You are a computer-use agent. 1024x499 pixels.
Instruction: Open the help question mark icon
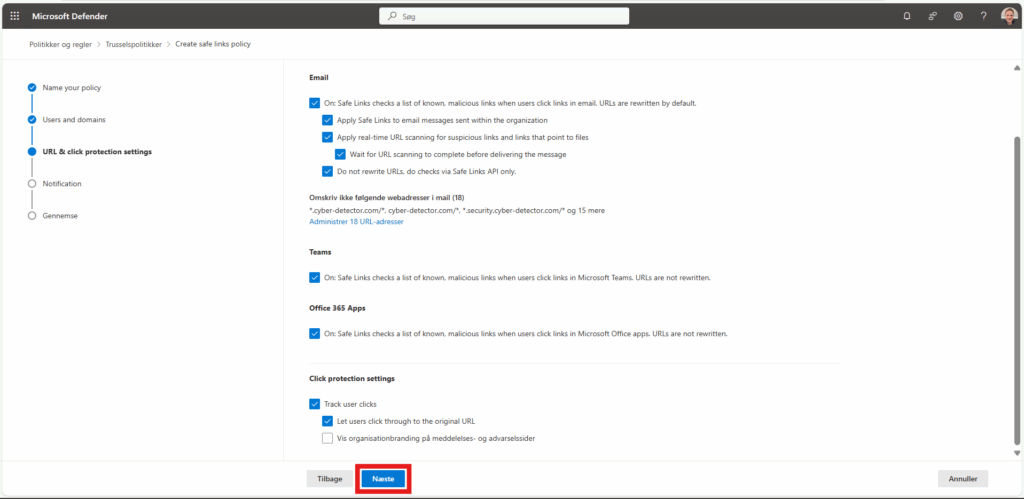click(984, 16)
